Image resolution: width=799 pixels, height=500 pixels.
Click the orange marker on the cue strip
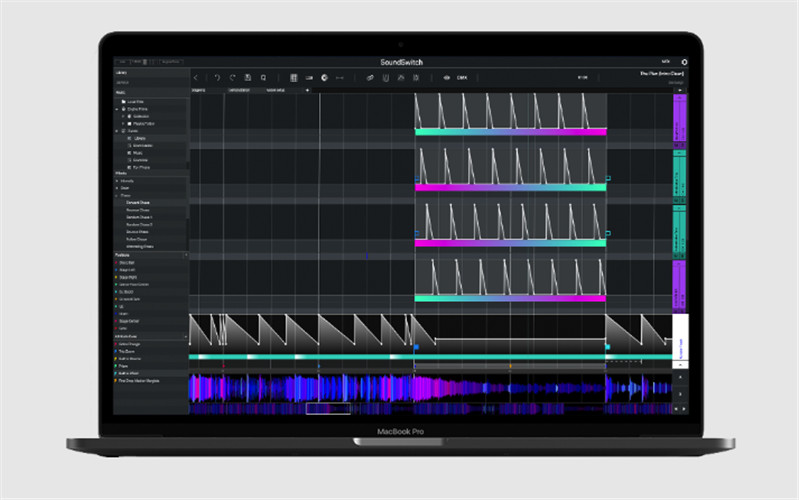coord(510,365)
